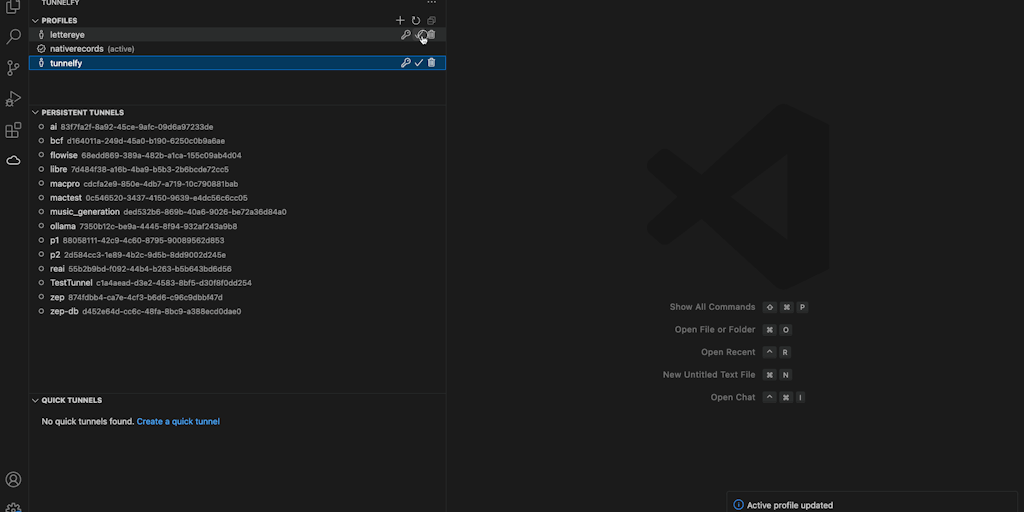Click Open Chat on the welcome screen
The height and width of the screenshot is (512, 1024).
[x=733, y=397]
